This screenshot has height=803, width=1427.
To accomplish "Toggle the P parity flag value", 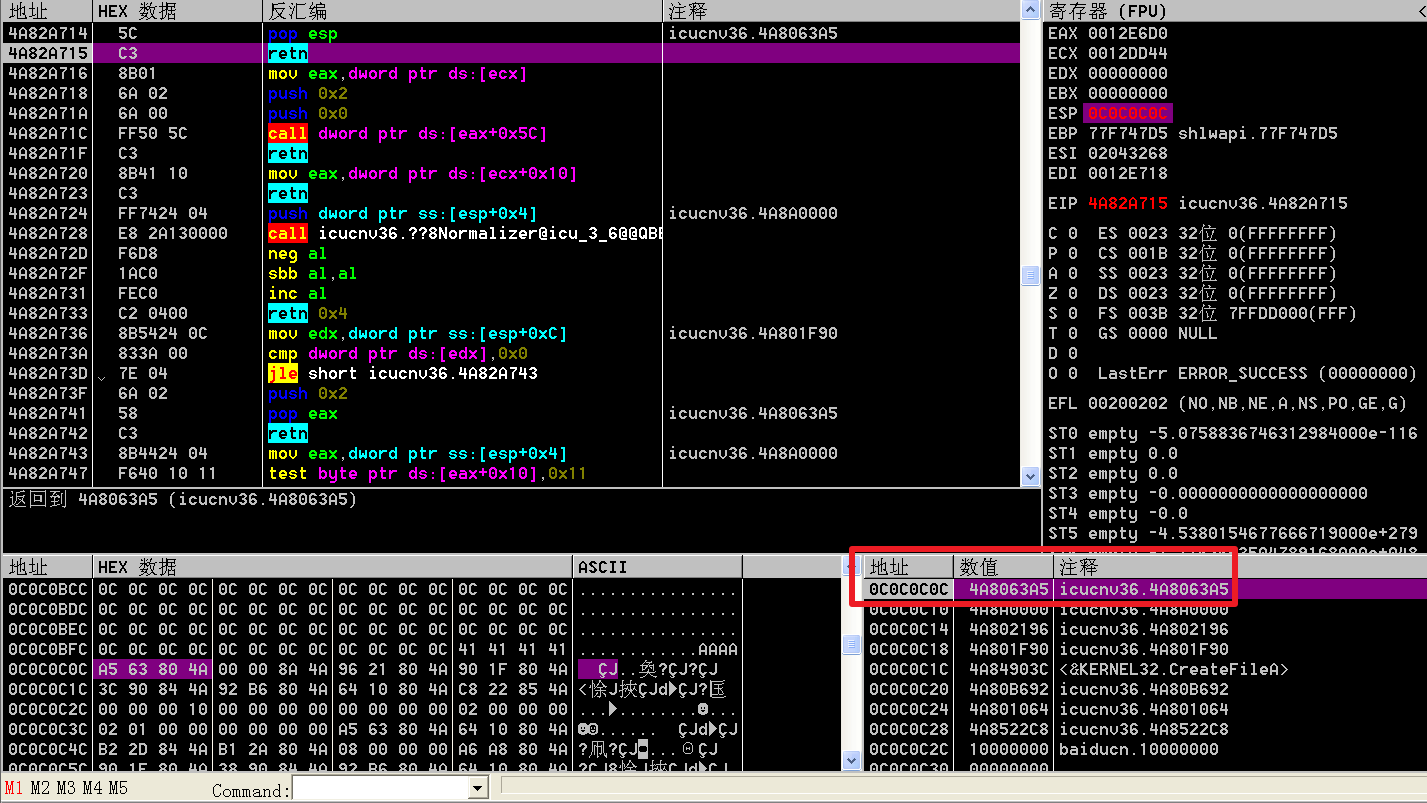I will coord(1073,253).
